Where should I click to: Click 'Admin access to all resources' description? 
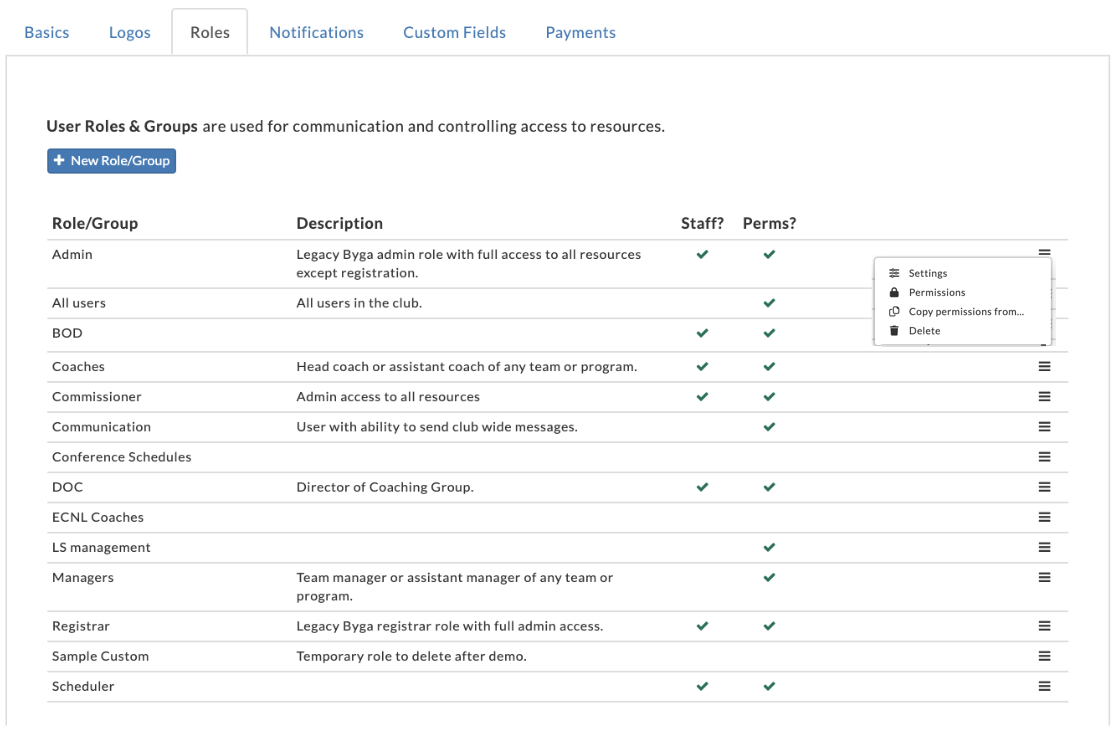[x=388, y=396]
